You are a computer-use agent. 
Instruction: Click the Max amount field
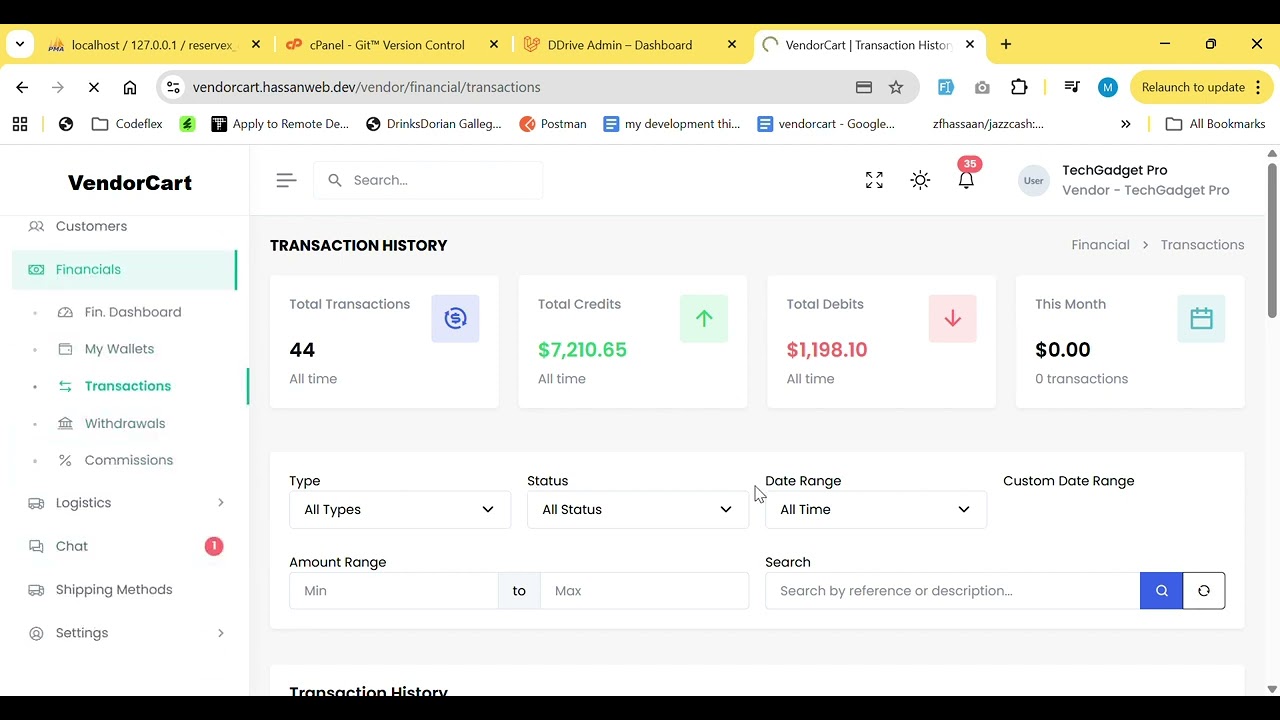click(644, 590)
